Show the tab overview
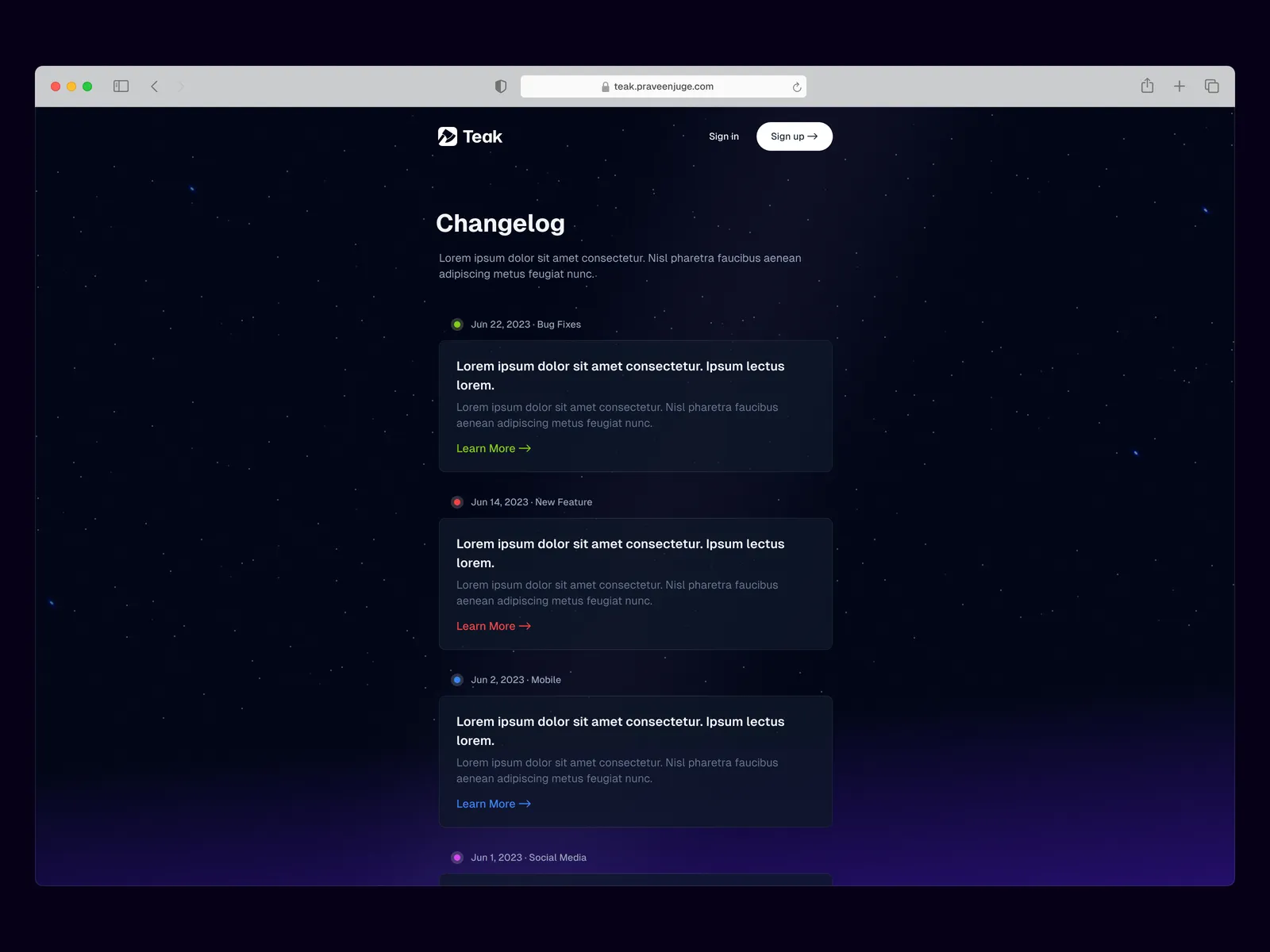The image size is (1270, 952). tap(1211, 86)
